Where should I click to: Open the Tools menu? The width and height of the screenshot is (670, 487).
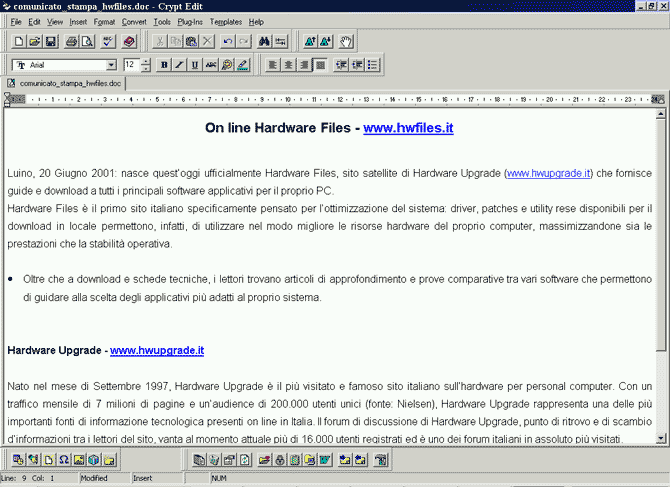coord(162,22)
